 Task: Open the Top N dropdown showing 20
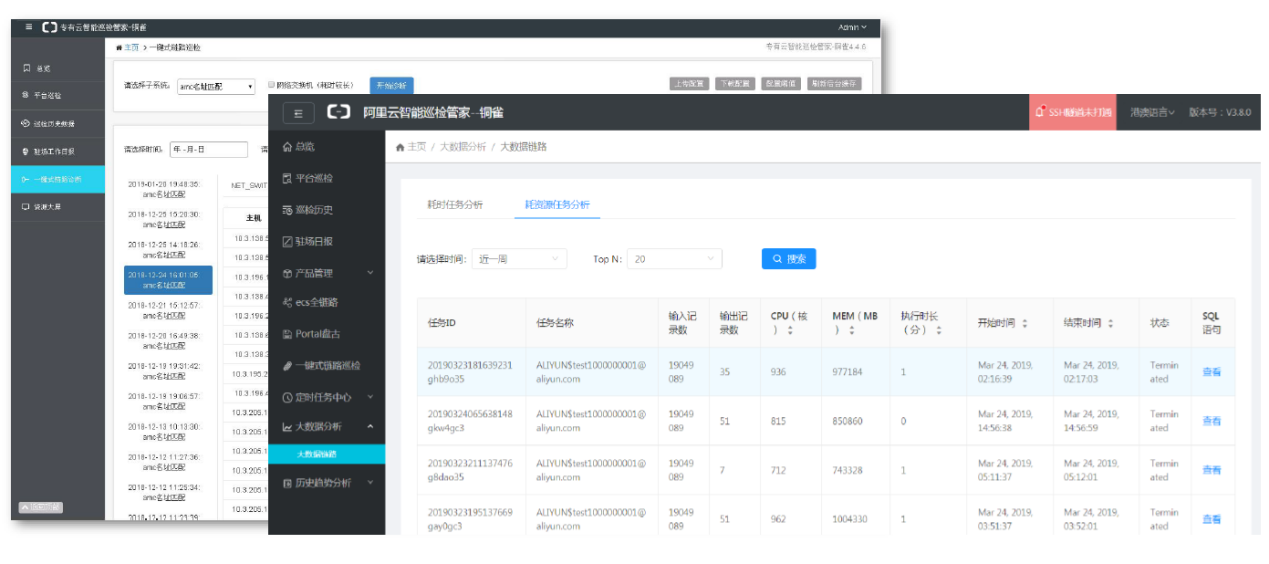click(674, 259)
